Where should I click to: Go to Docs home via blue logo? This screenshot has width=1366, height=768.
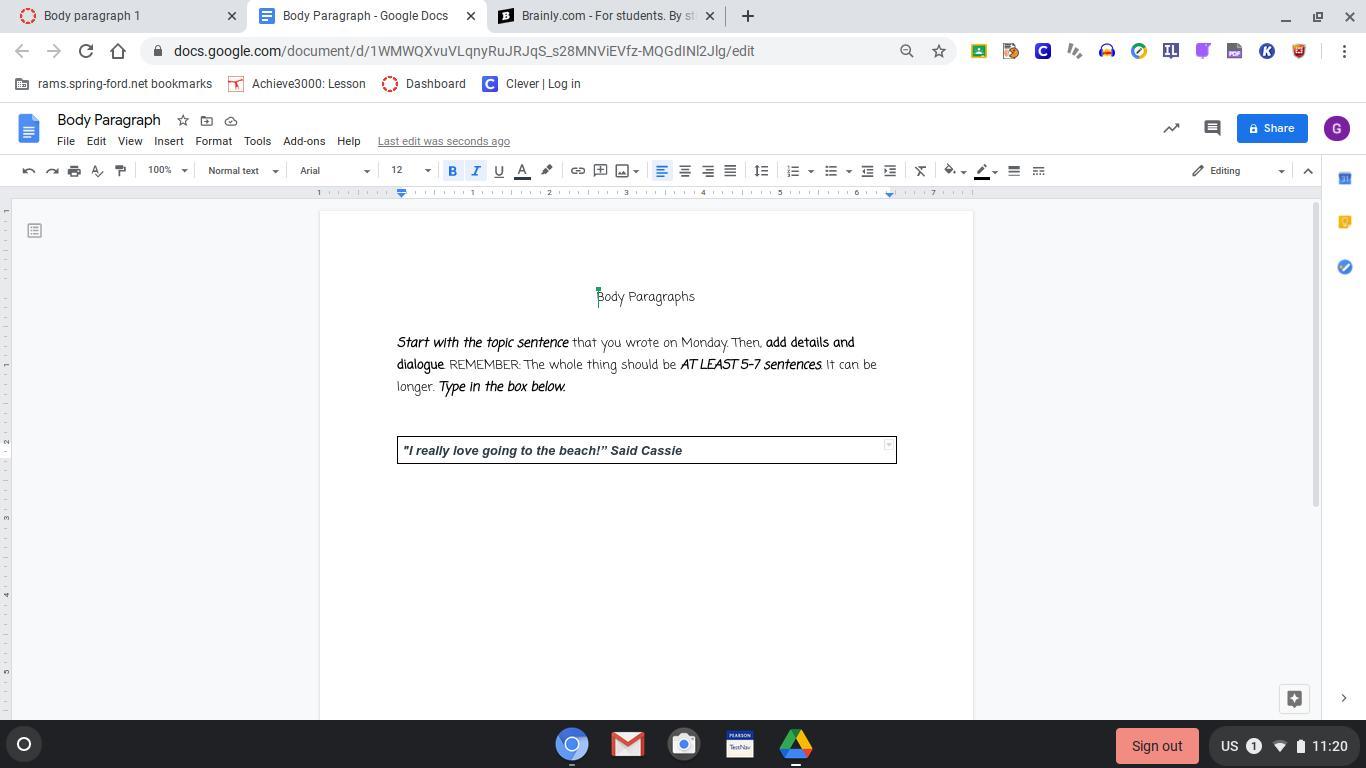pyautogui.click(x=29, y=129)
